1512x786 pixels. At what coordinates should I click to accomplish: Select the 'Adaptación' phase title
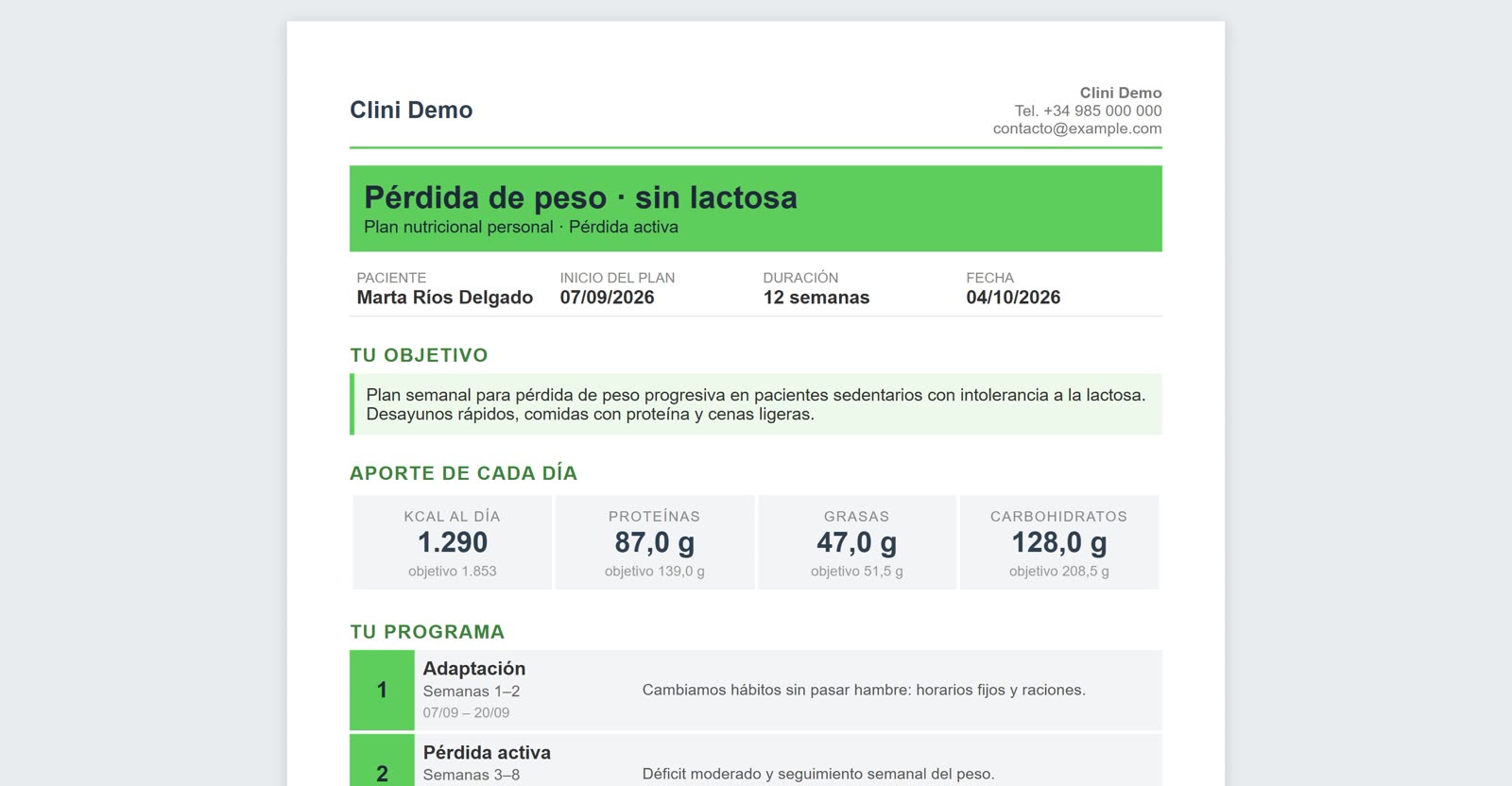474,669
